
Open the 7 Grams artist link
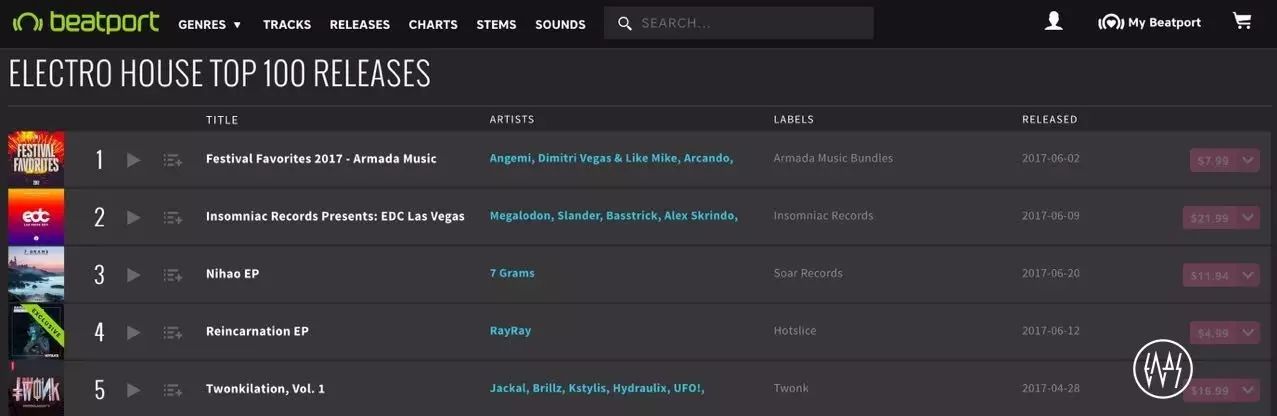(x=512, y=273)
